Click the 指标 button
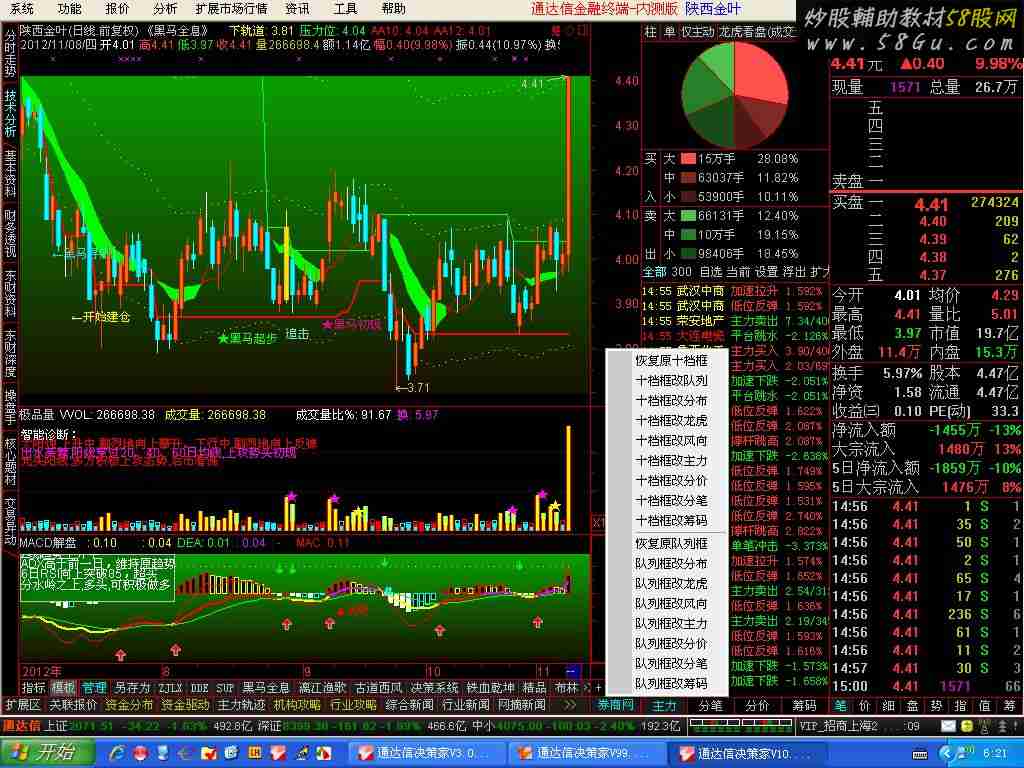1024x768 pixels. tap(33, 688)
